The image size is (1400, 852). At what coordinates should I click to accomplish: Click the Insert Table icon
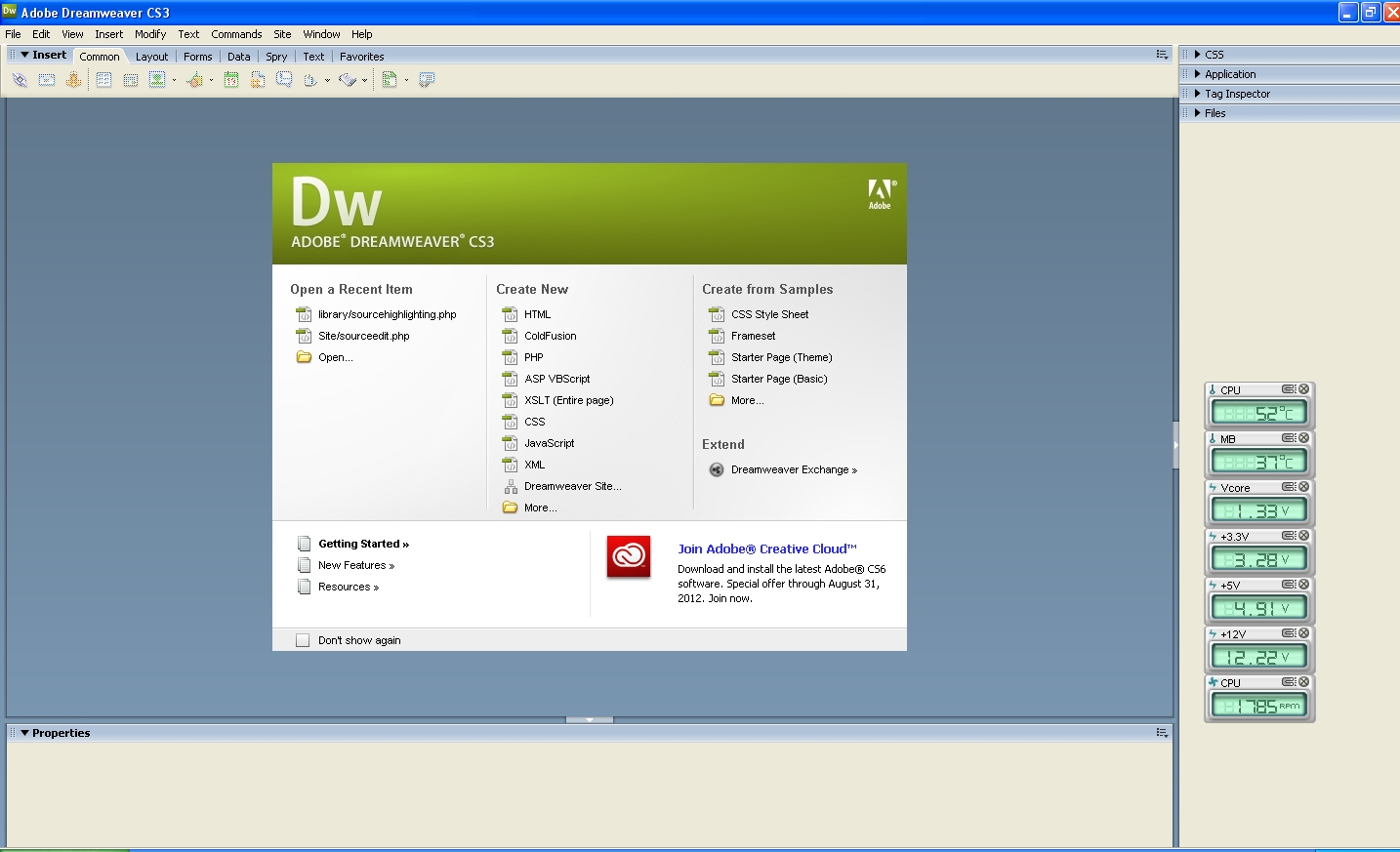pyautogui.click(x=103, y=80)
